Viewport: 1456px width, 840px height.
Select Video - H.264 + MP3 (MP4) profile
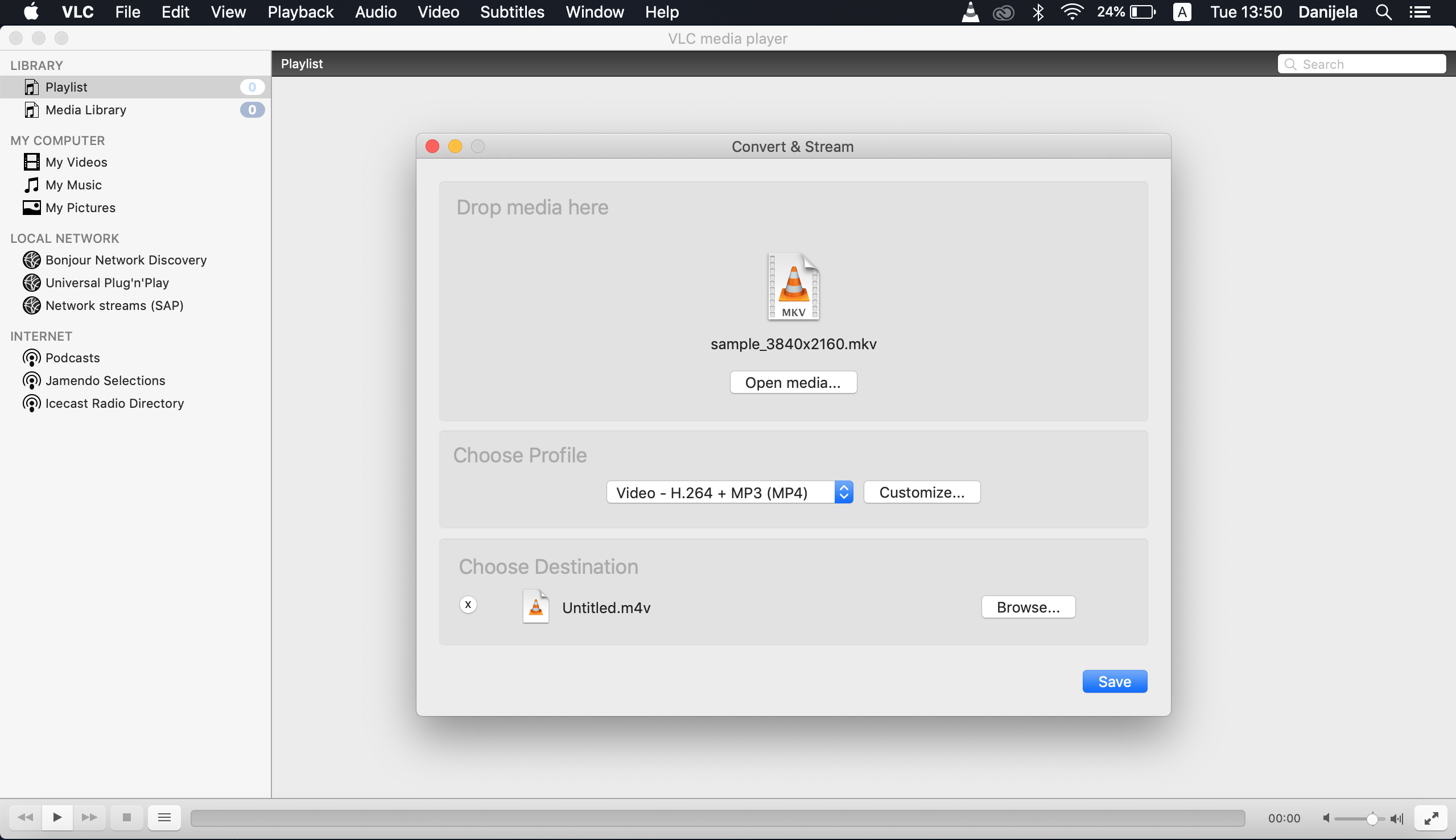pos(729,492)
